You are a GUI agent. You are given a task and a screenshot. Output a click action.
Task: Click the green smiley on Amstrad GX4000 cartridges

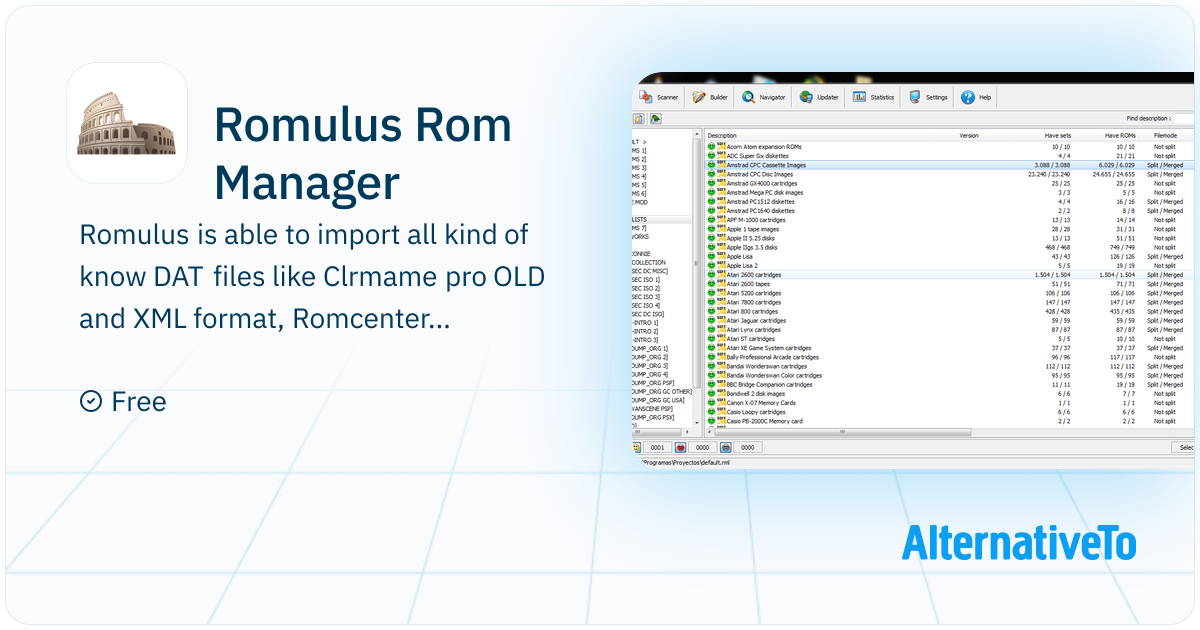711,183
